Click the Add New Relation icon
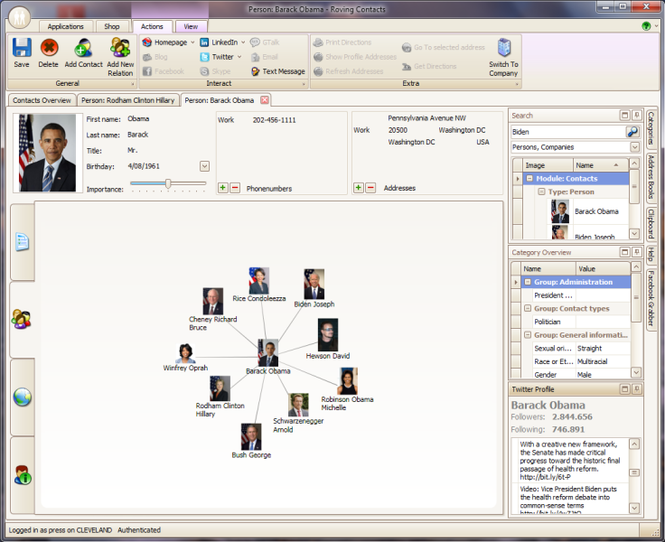 coord(120,47)
